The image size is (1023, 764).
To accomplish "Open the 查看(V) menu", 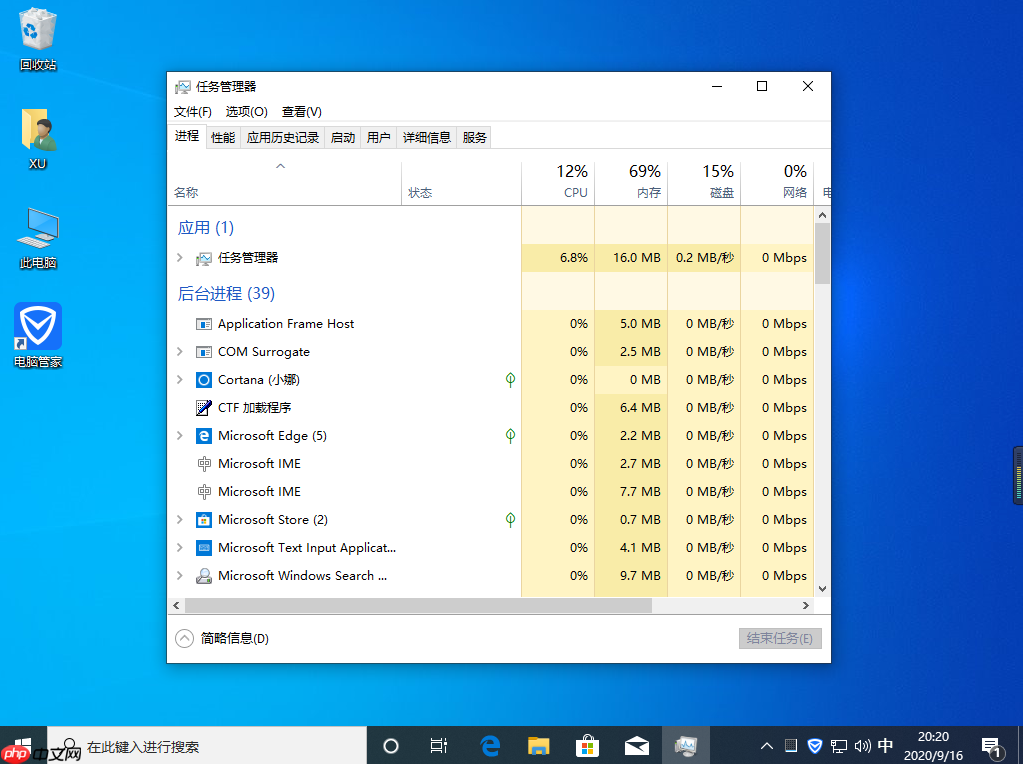I will click(x=300, y=111).
